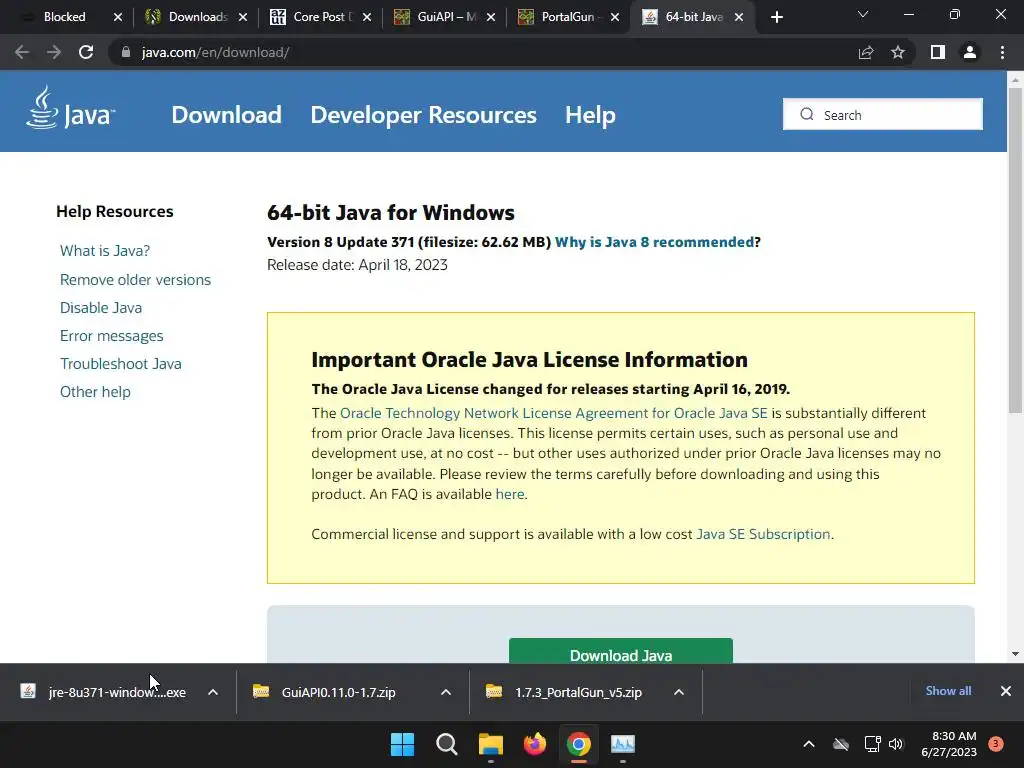Bookmark this page with the star icon
Viewport: 1024px width, 768px height.
898,52
